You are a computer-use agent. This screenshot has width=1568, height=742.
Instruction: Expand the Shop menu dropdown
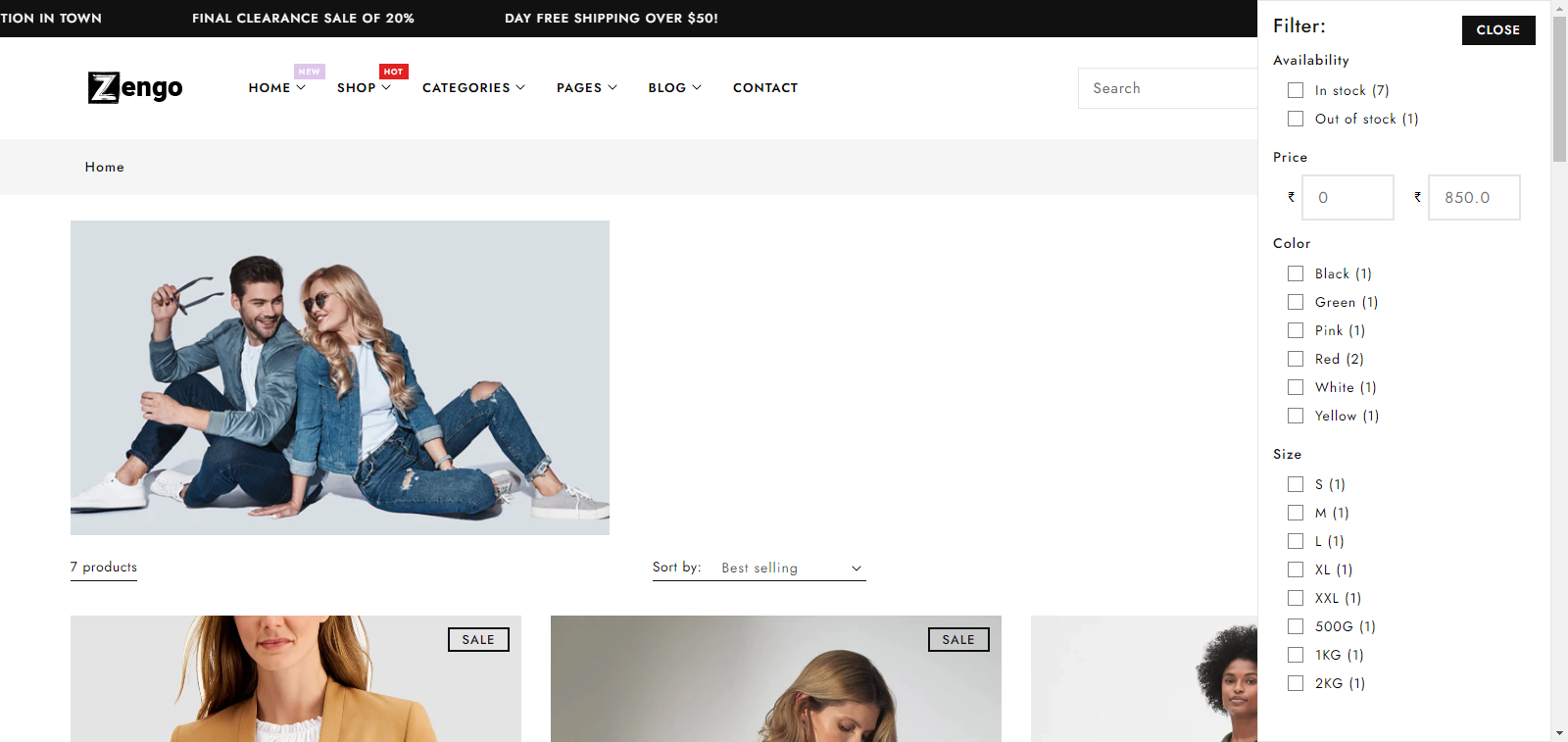(x=364, y=88)
